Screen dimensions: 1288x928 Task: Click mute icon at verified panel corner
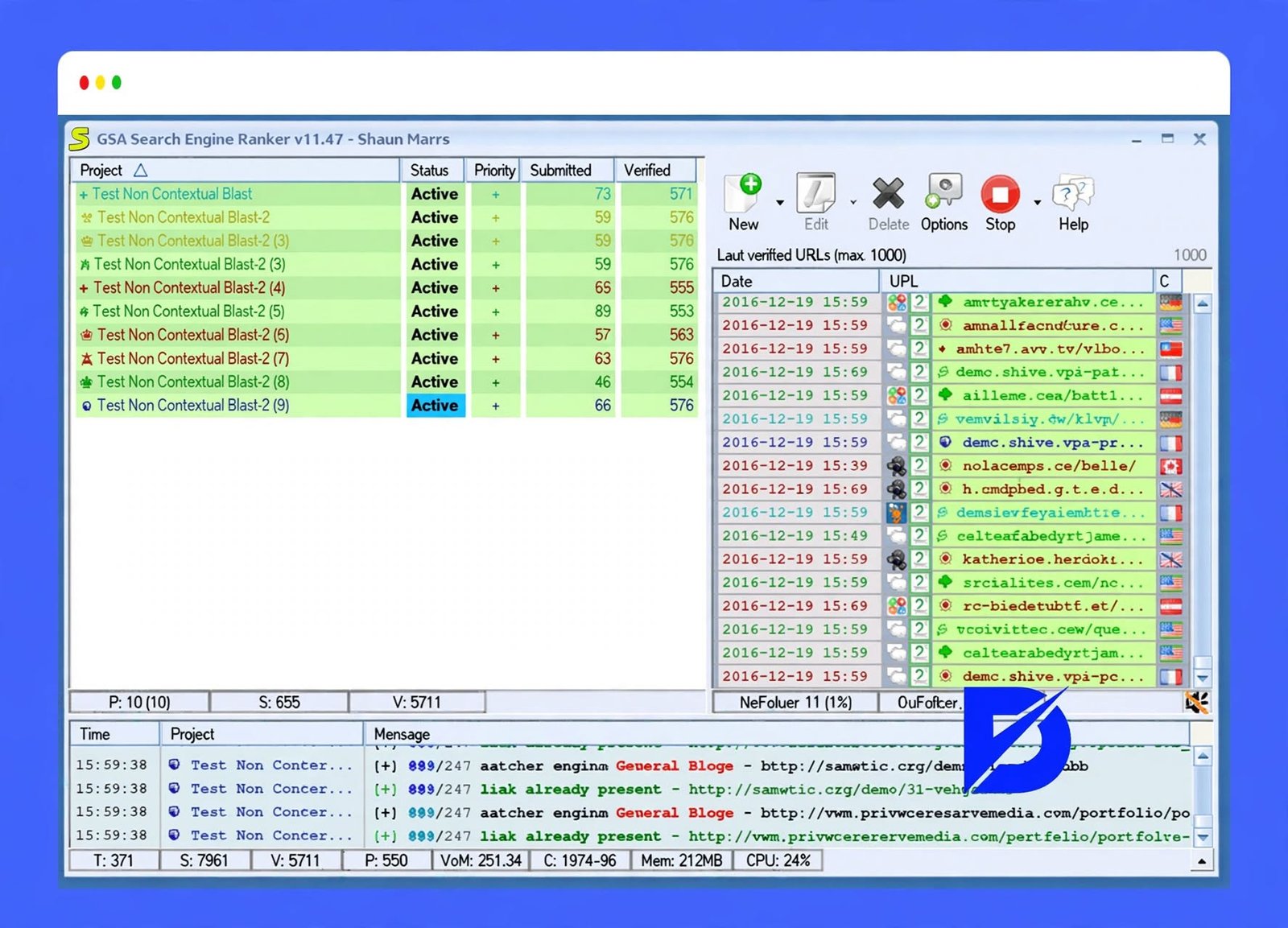point(1196,703)
